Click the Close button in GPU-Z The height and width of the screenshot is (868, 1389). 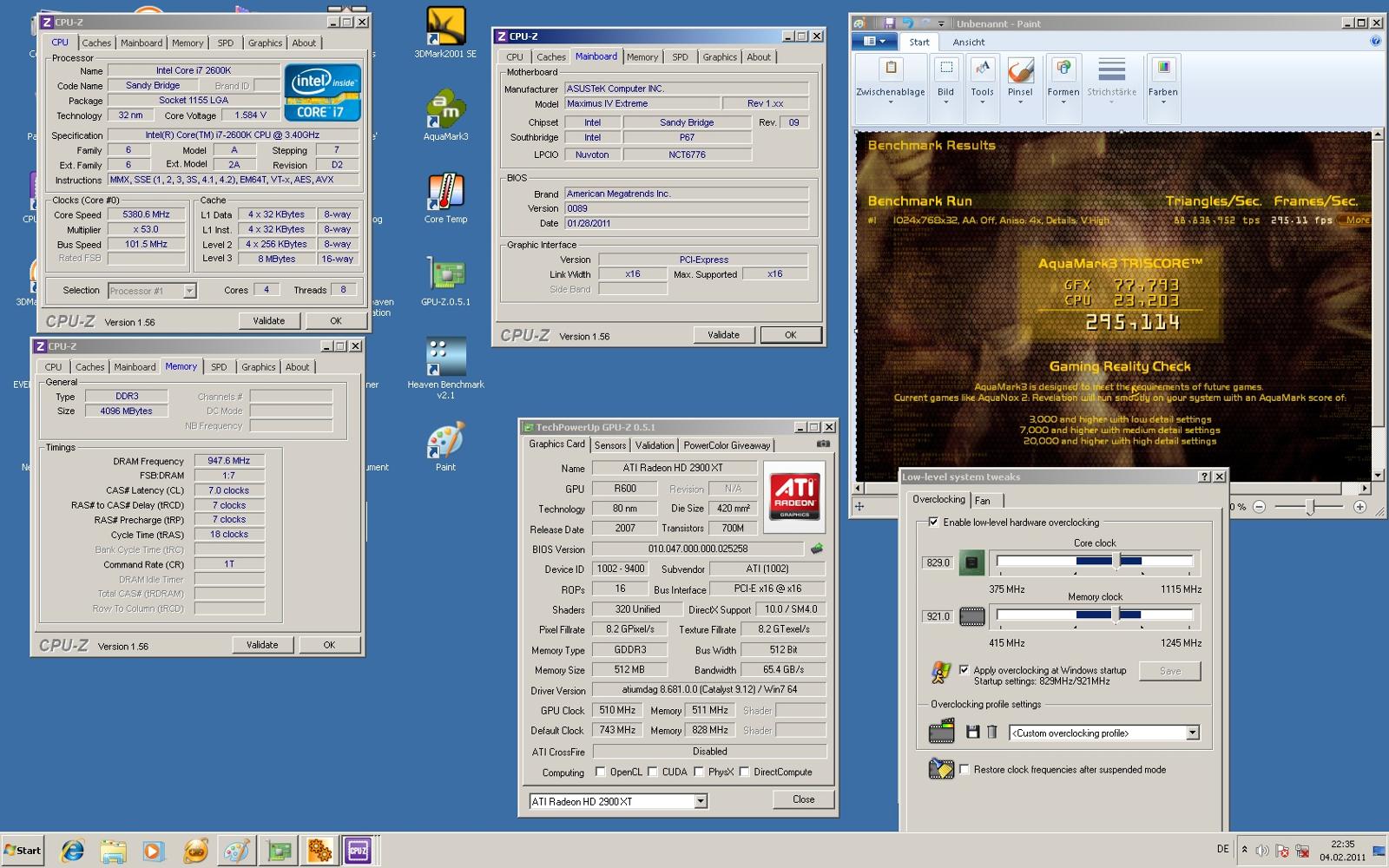[804, 799]
